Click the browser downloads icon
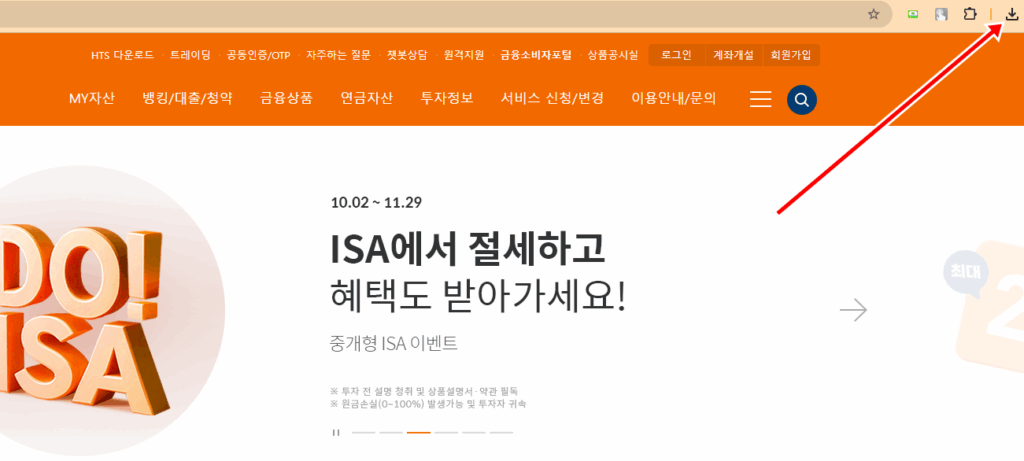 tap(1010, 14)
